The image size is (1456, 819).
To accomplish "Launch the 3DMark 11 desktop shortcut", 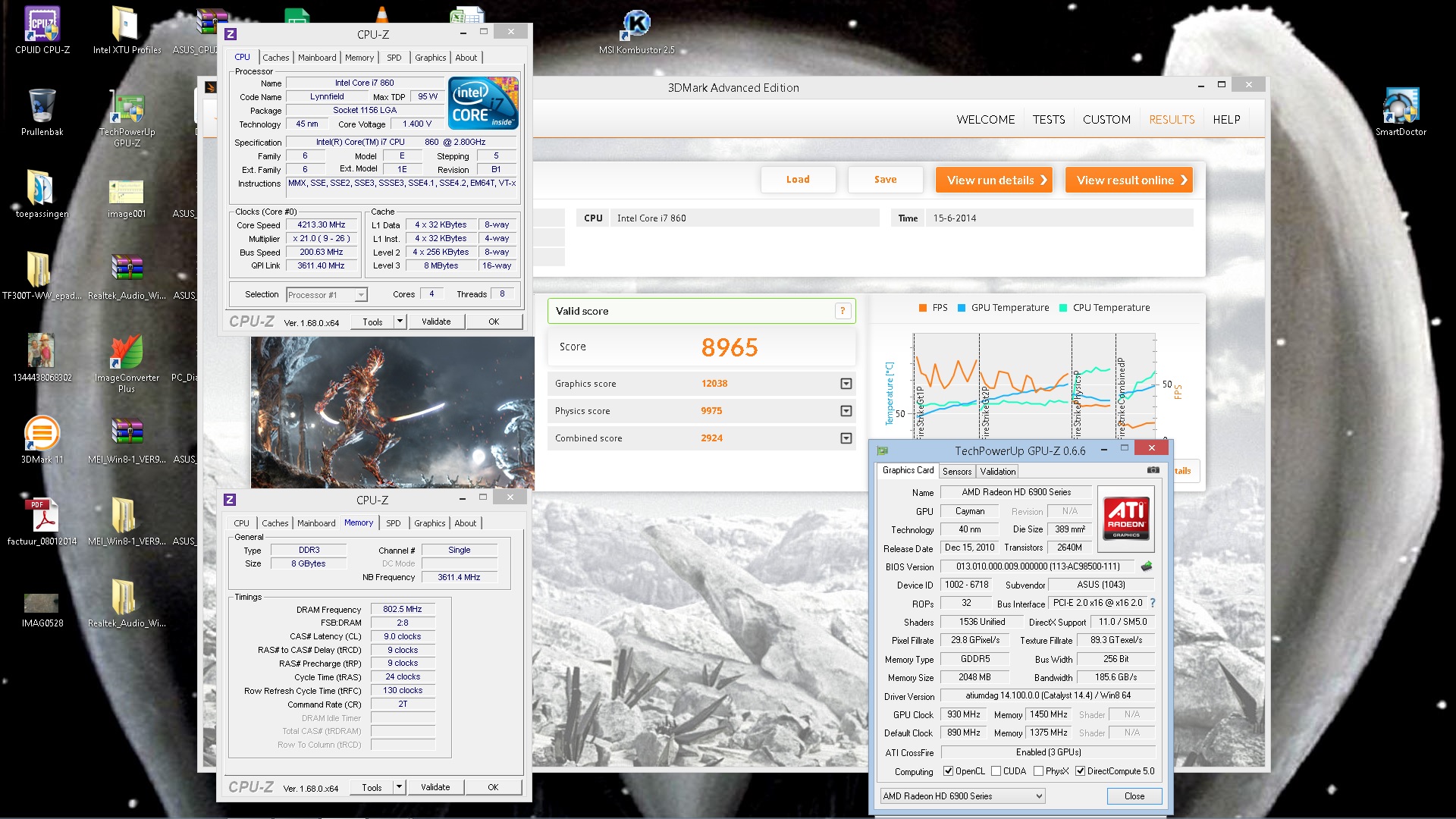I will click(42, 440).
